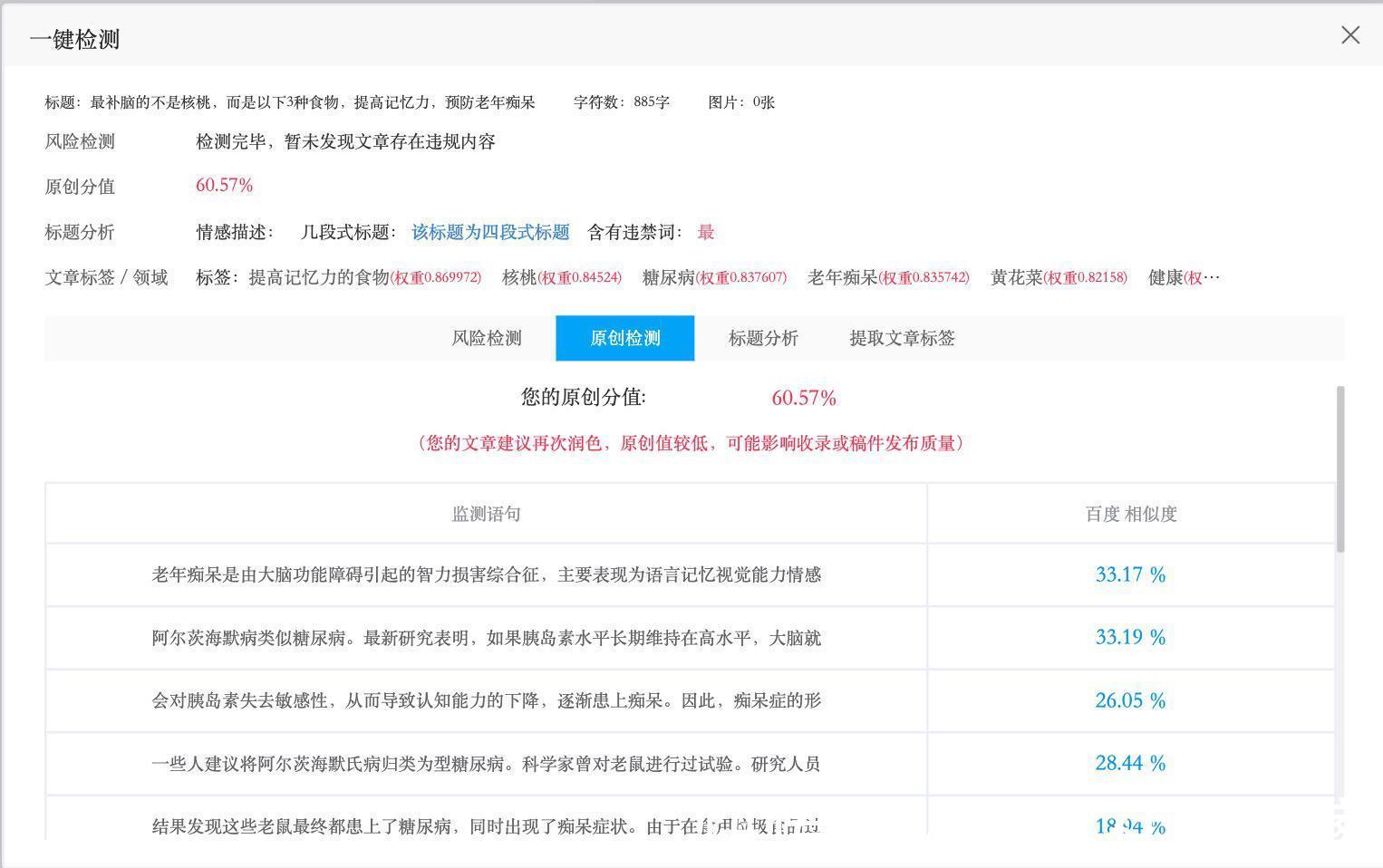Click the 26.05 % similarity score

[x=1129, y=700]
